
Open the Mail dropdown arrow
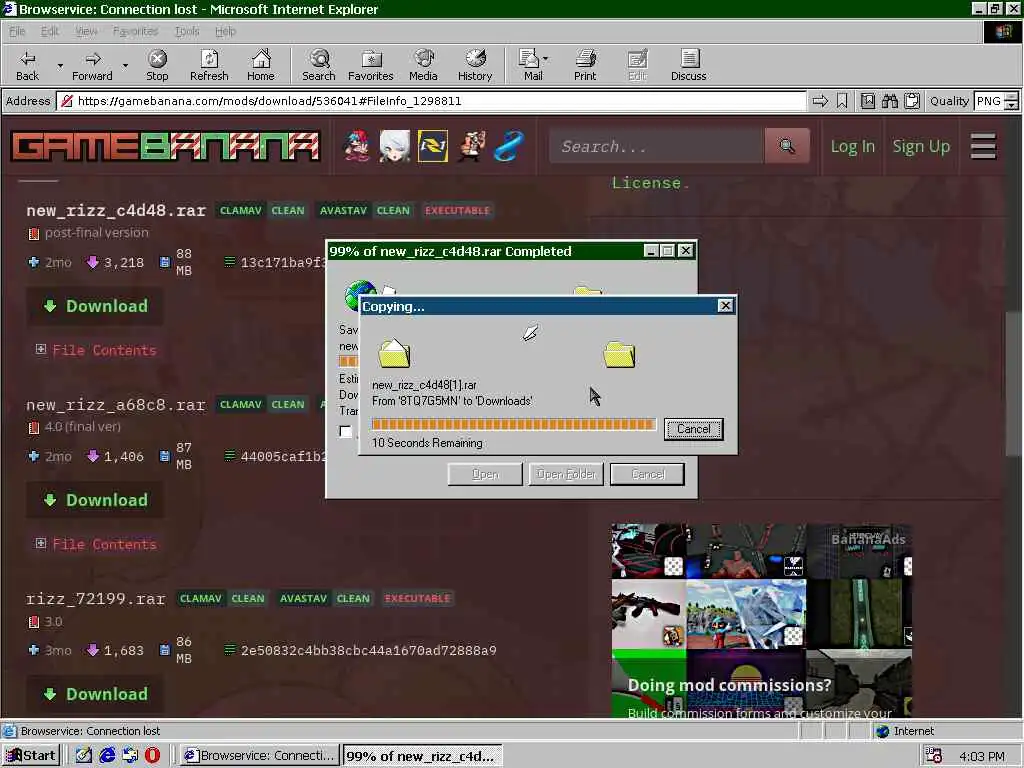545,59
